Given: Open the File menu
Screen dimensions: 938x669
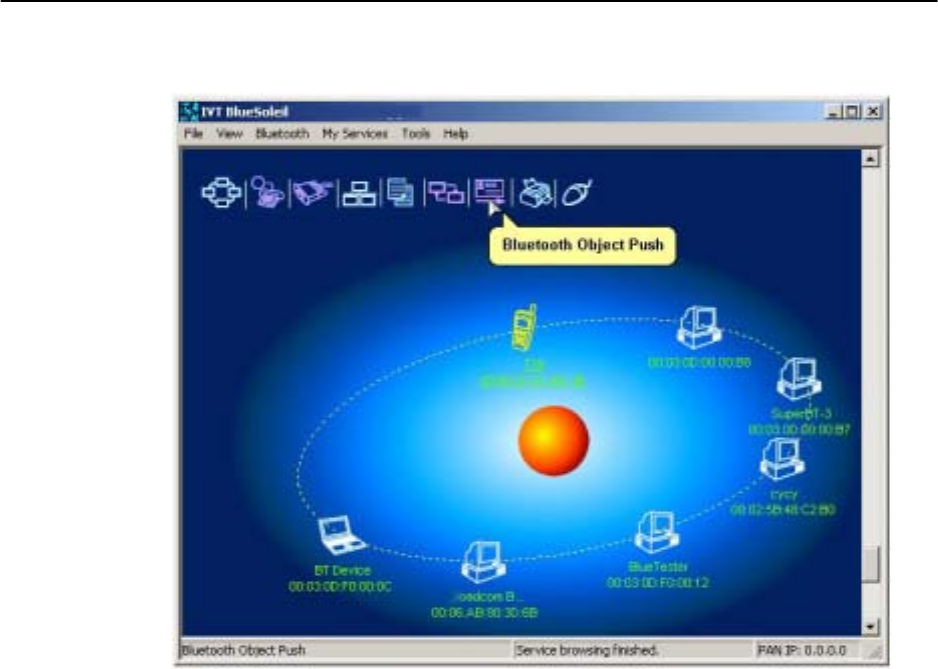Looking at the screenshot, I should coord(193,133).
